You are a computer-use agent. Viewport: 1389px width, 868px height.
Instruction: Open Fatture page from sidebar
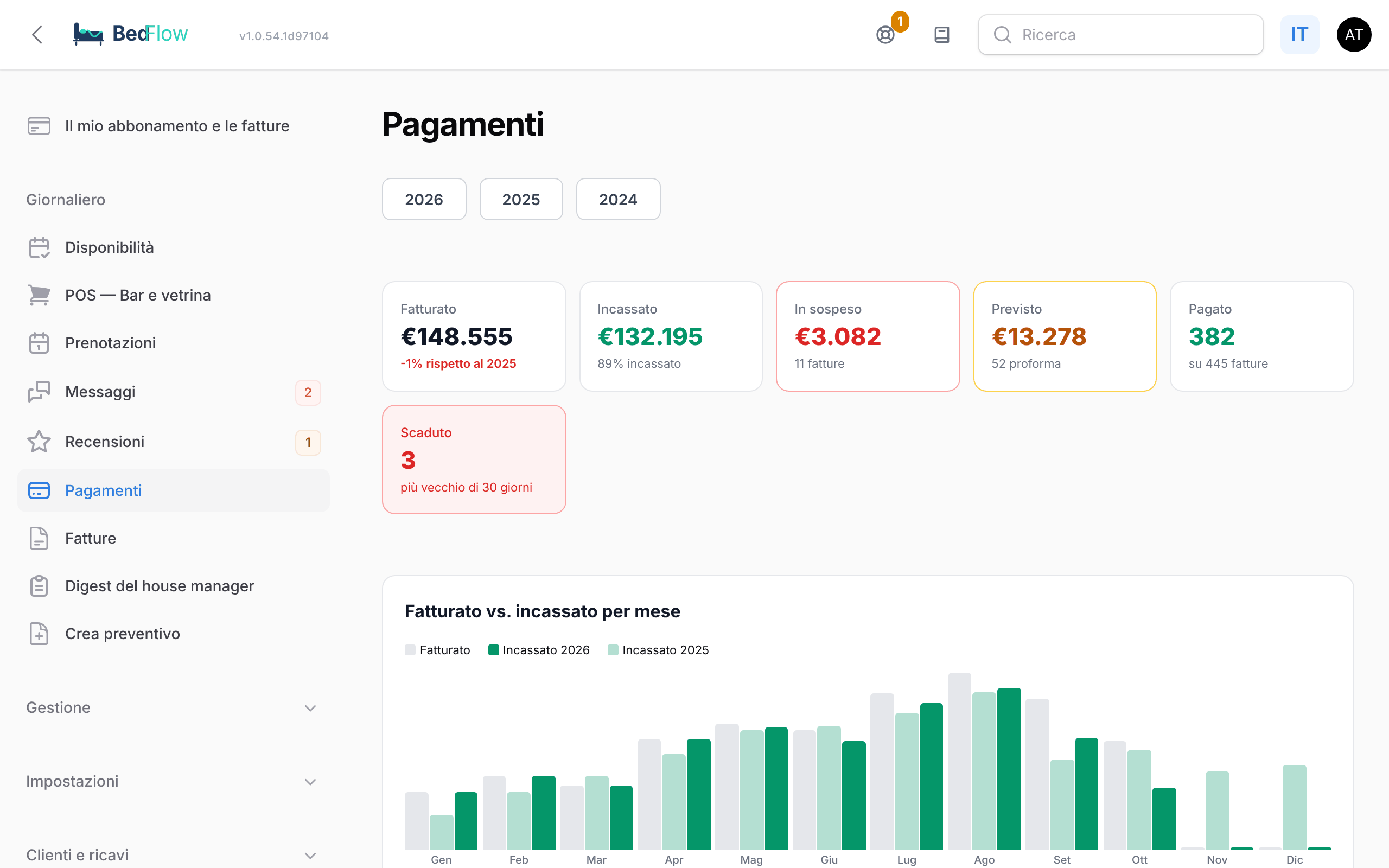173,538
